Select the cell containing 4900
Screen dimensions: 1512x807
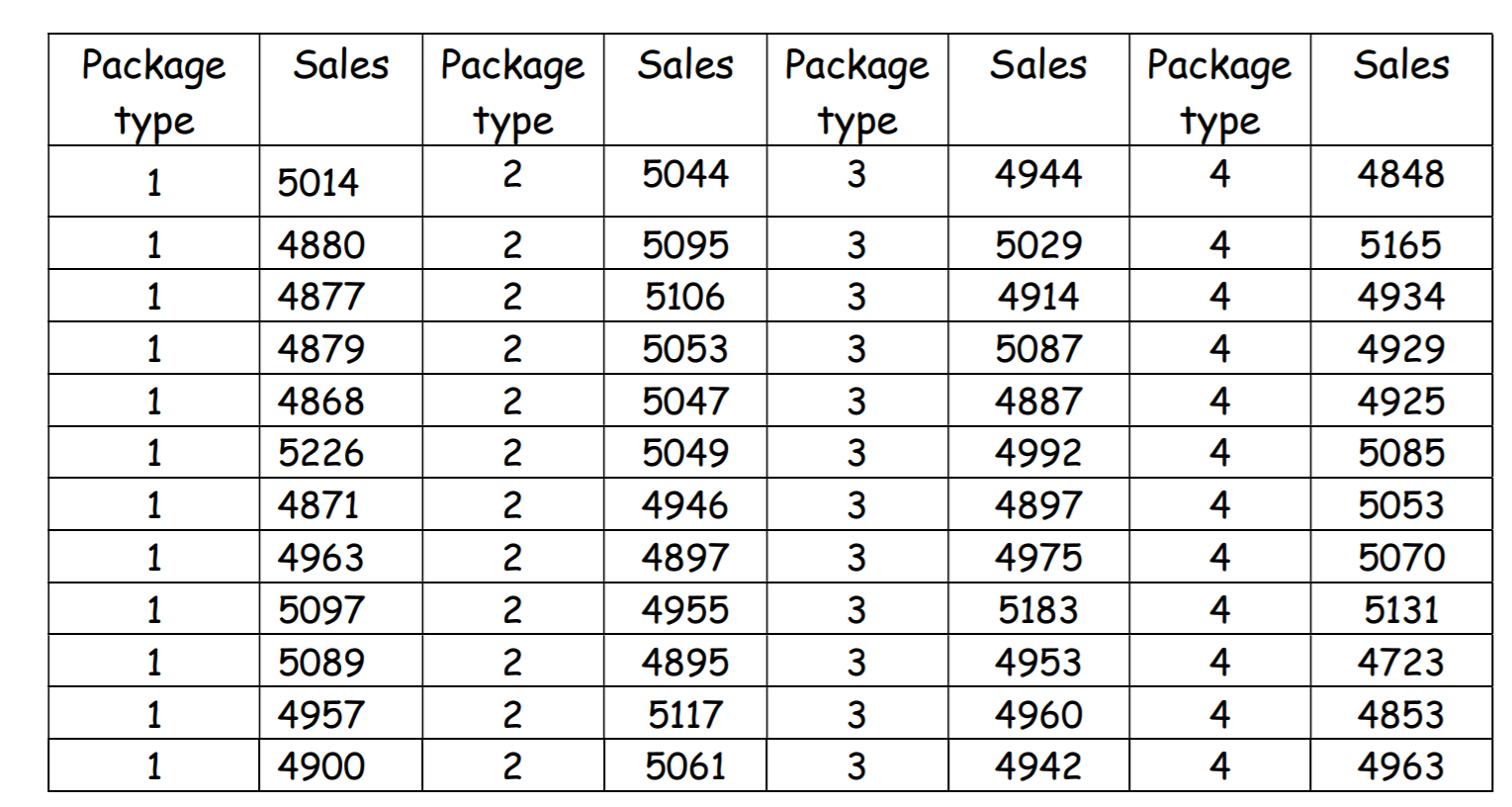[320, 766]
